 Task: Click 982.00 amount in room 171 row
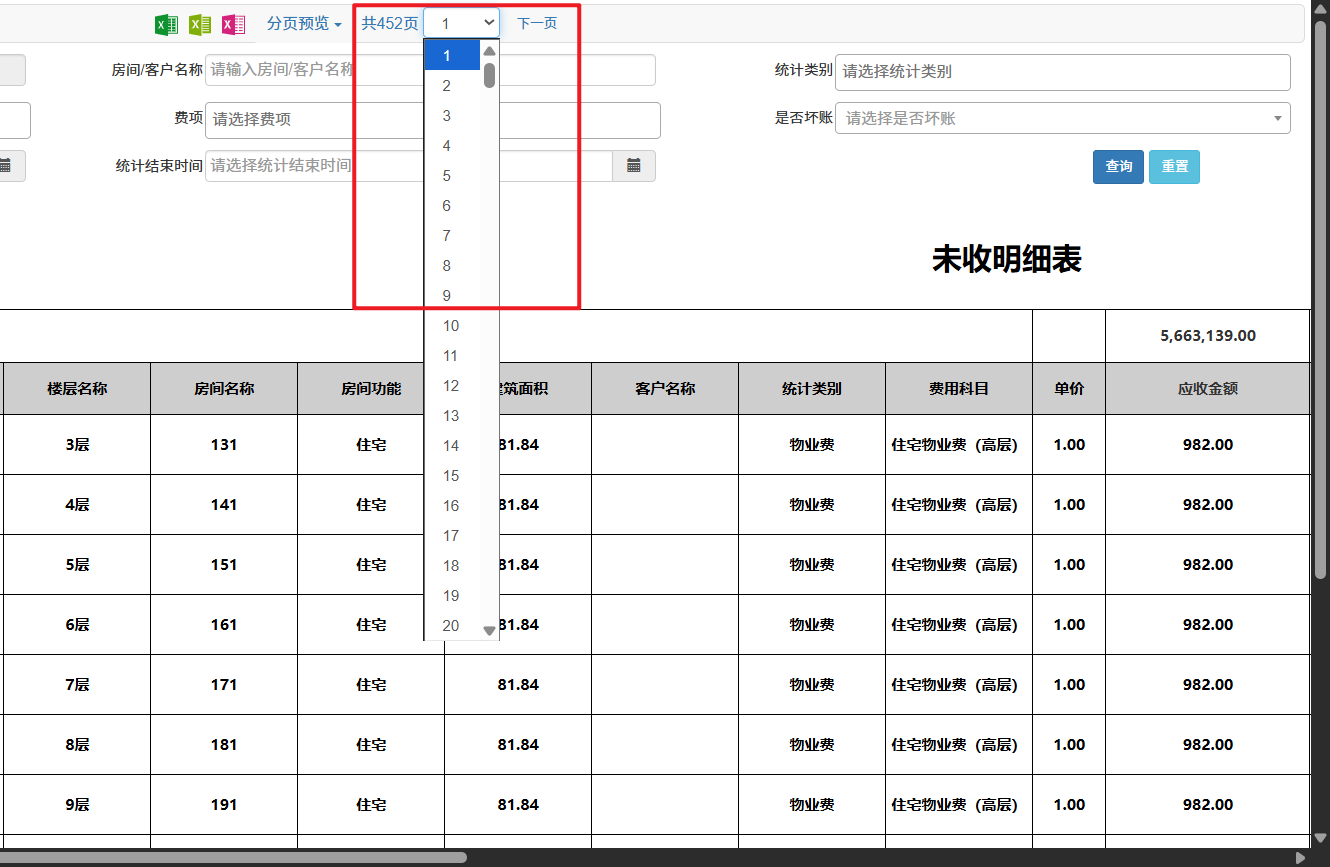point(1208,684)
